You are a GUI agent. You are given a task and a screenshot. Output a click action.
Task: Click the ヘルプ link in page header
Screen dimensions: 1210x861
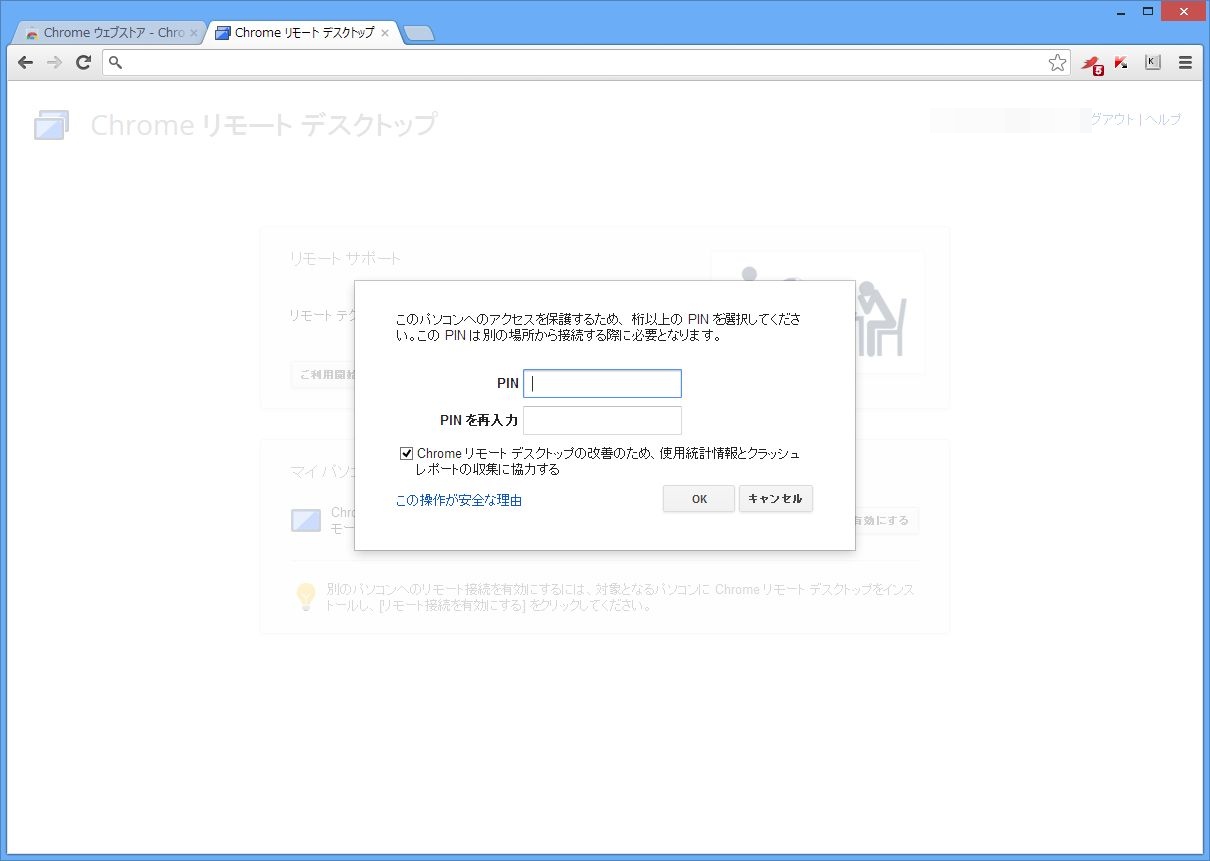(x=1163, y=119)
